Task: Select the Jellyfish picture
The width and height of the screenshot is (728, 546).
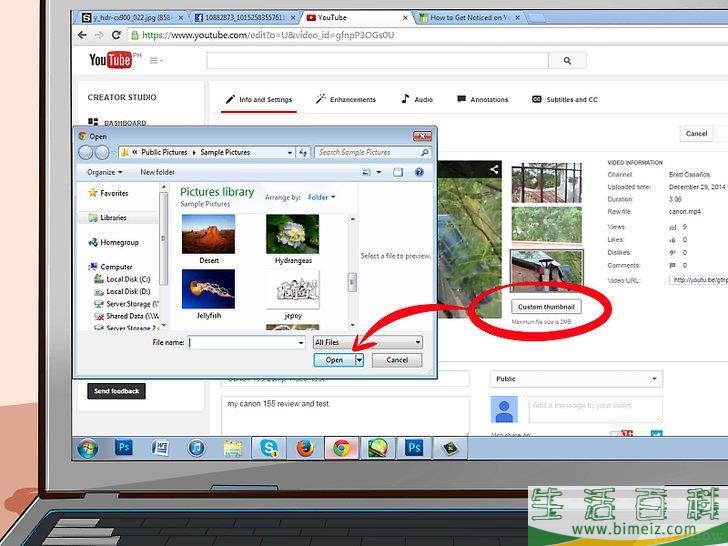Action: tap(208, 294)
